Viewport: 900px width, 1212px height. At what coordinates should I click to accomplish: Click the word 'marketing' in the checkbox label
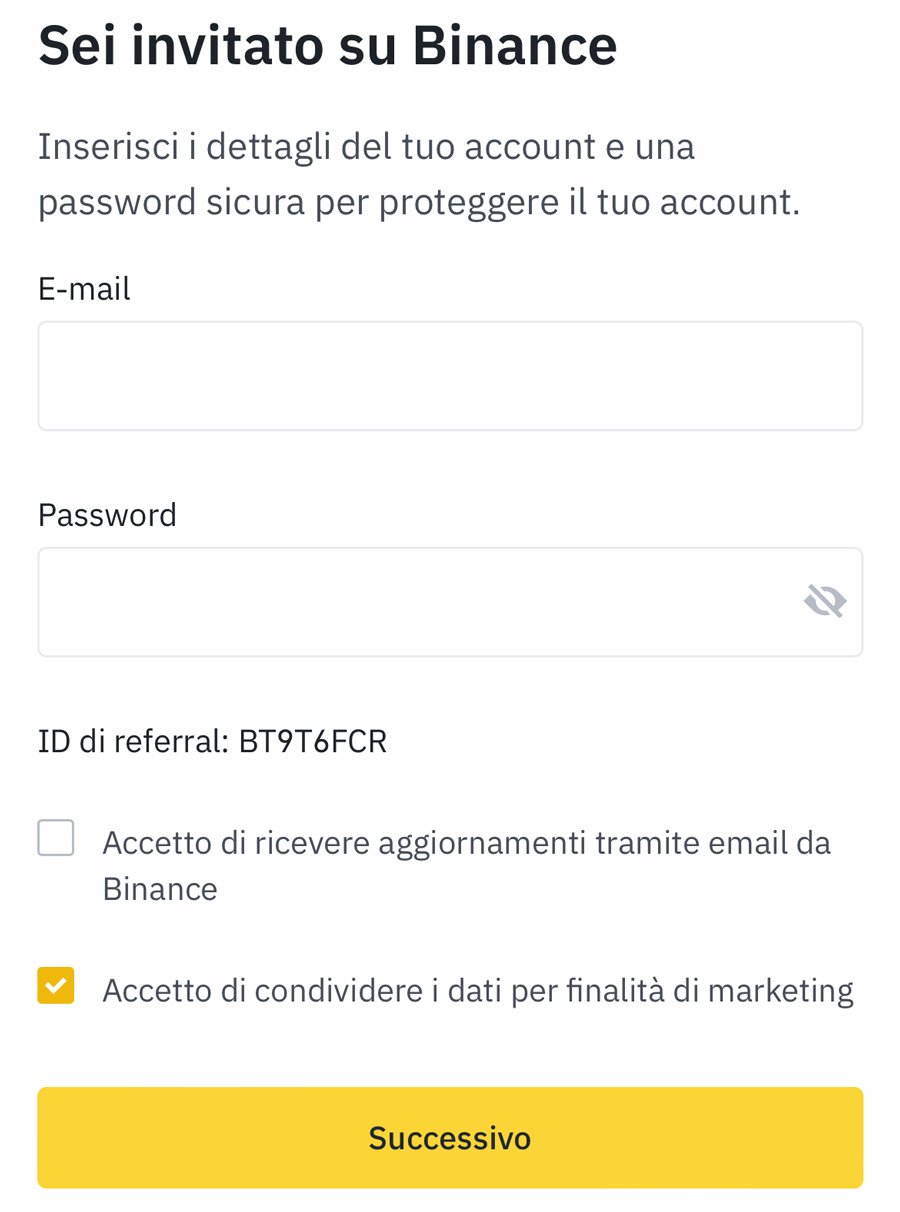tap(780, 990)
